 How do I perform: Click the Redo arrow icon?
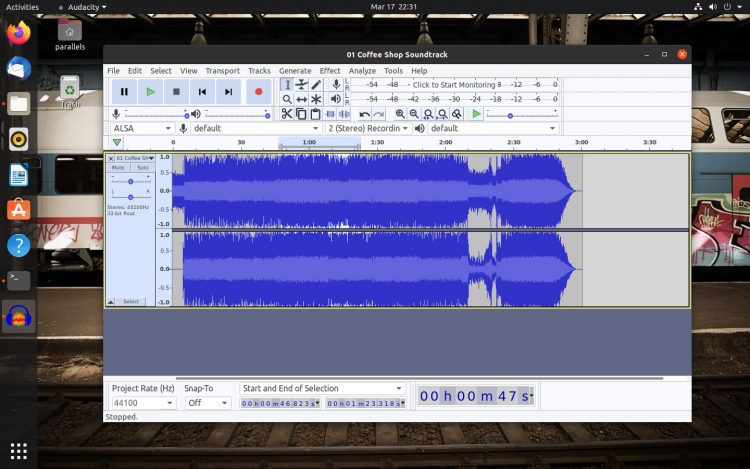click(x=379, y=114)
